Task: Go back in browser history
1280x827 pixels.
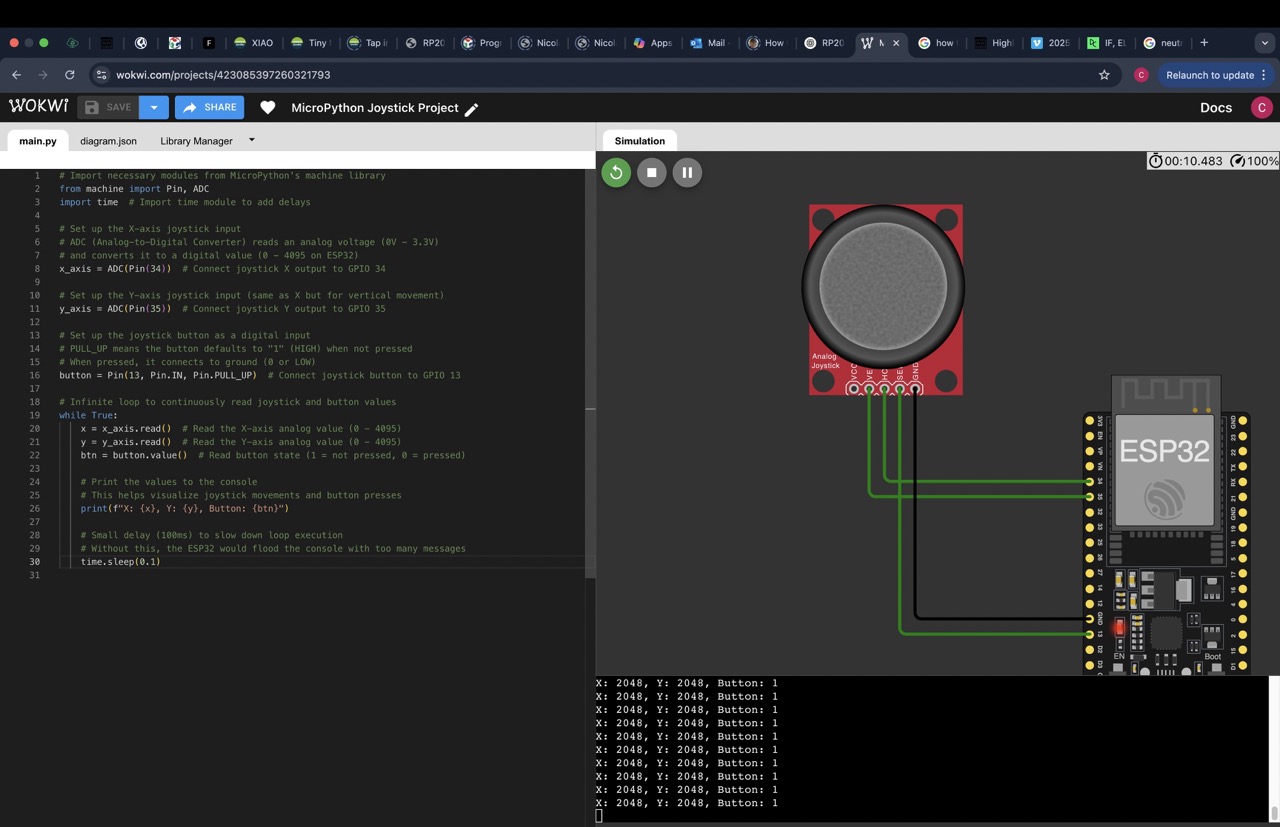Action: (x=16, y=75)
